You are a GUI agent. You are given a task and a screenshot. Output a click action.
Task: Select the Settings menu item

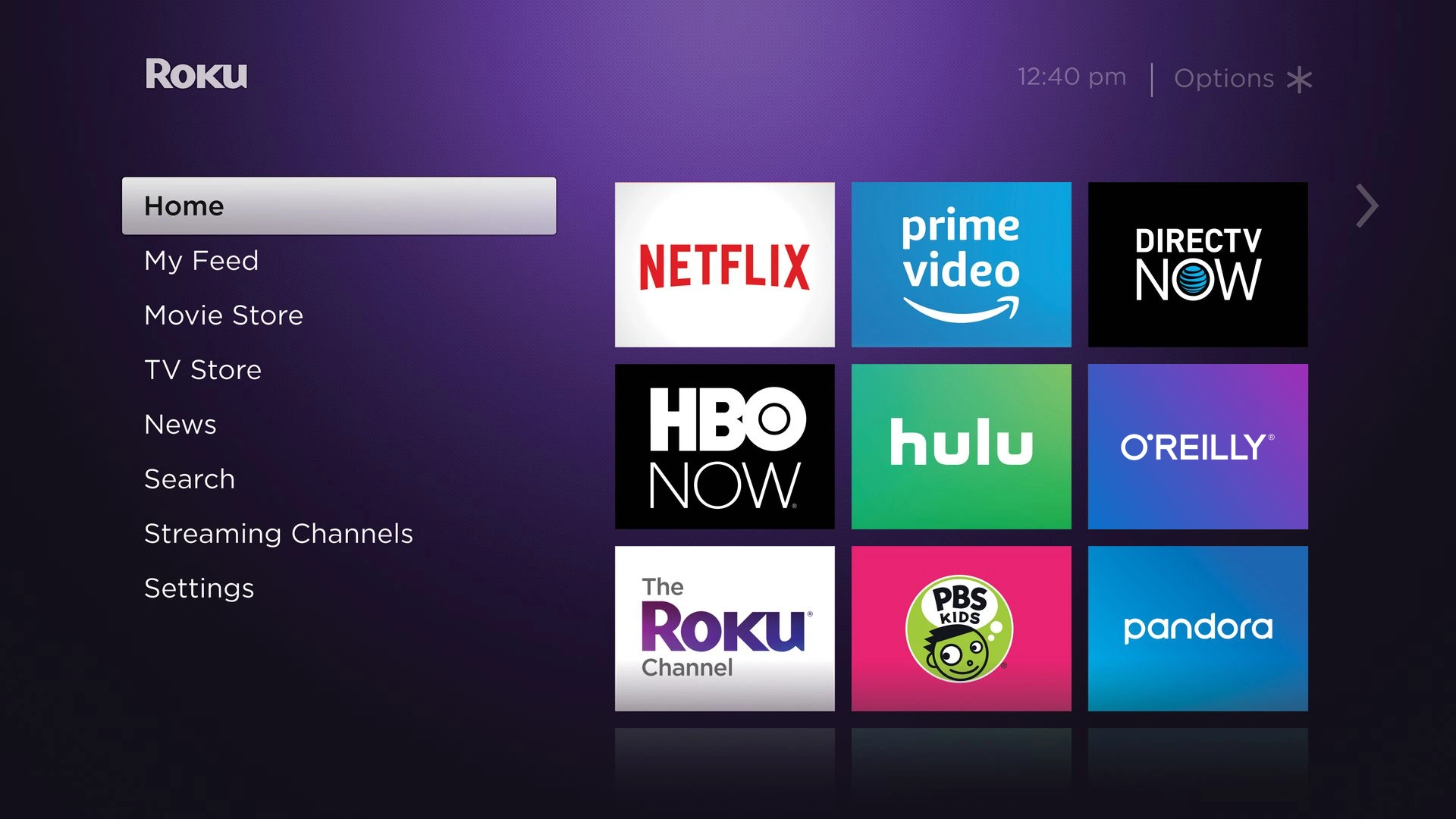pos(198,588)
